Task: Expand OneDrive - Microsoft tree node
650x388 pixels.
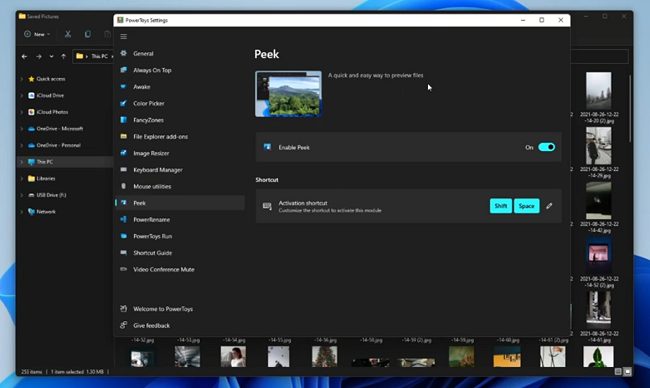Action: tap(22, 129)
